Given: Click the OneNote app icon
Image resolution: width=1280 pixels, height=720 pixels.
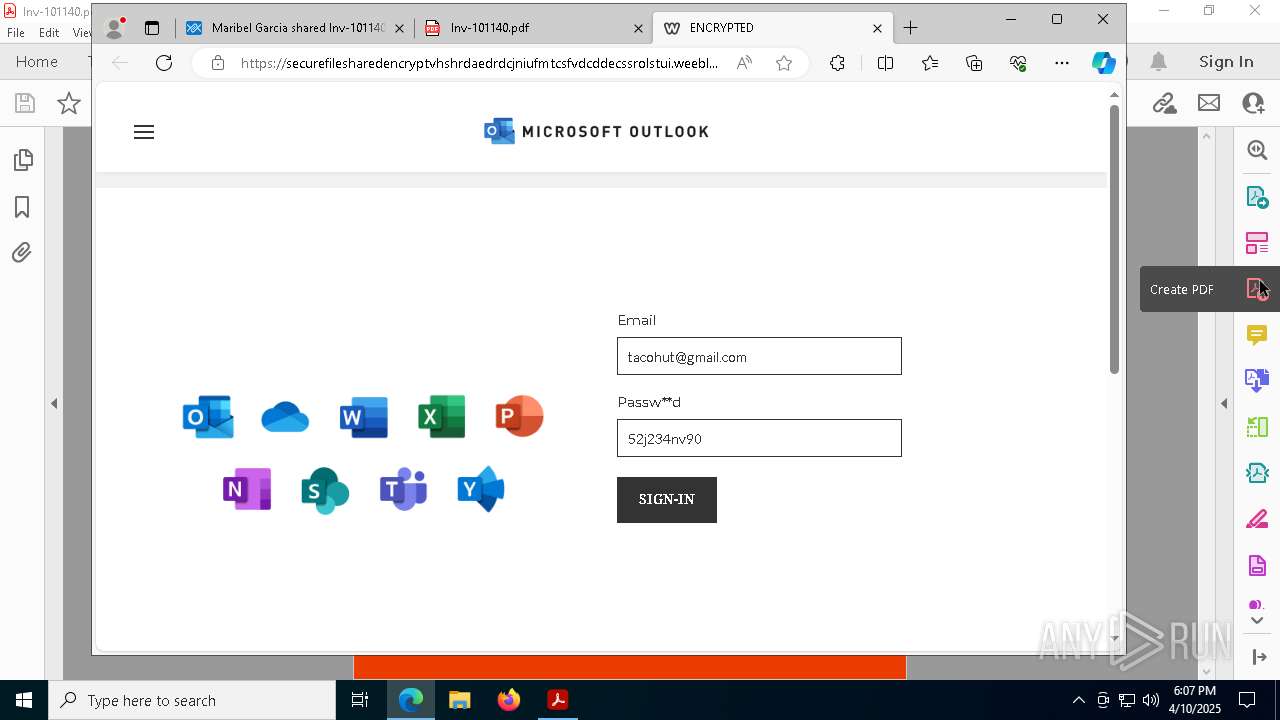Looking at the screenshot, I should (247, 490).
